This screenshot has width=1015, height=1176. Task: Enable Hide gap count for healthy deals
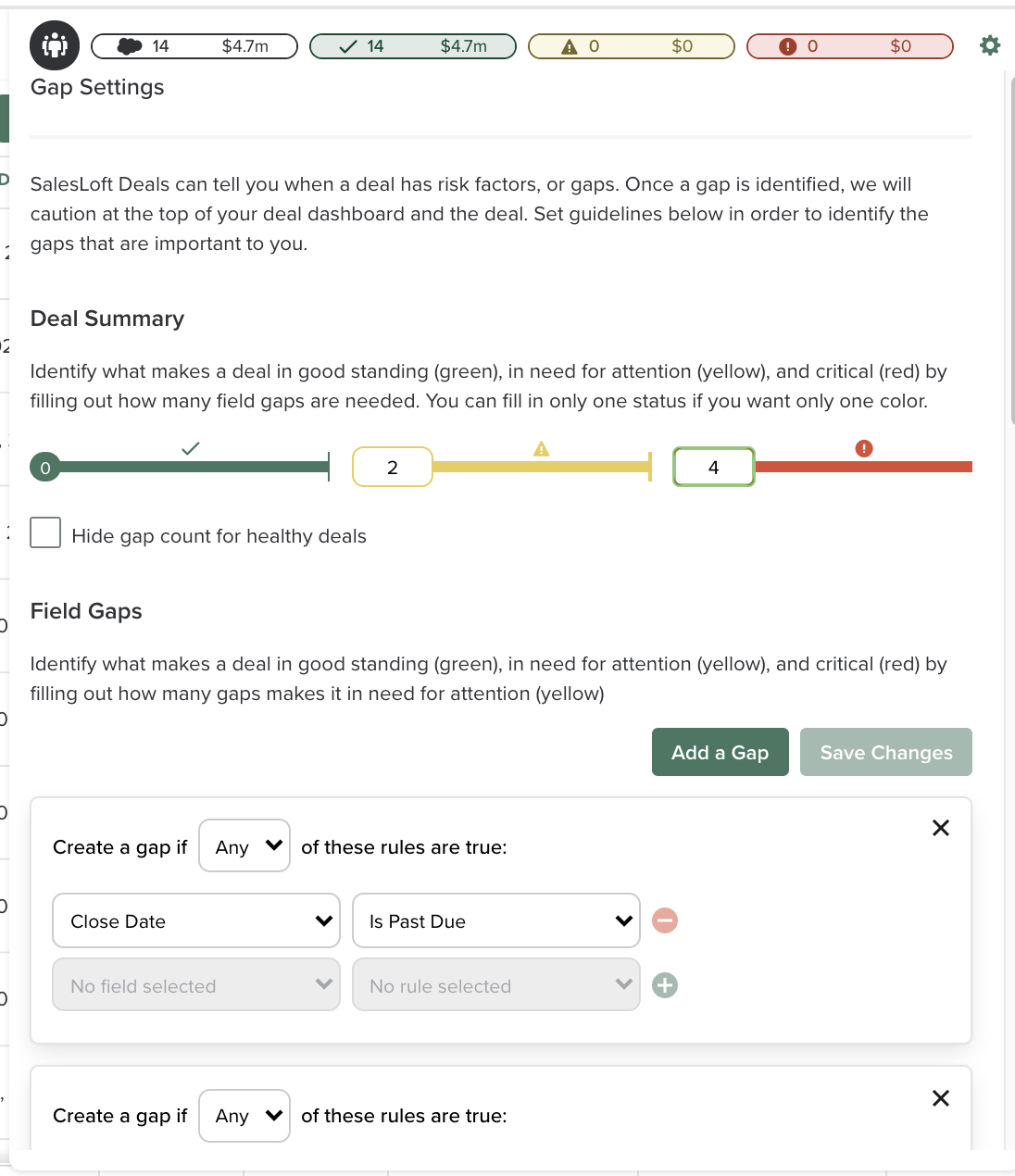(x=45, y=532)
